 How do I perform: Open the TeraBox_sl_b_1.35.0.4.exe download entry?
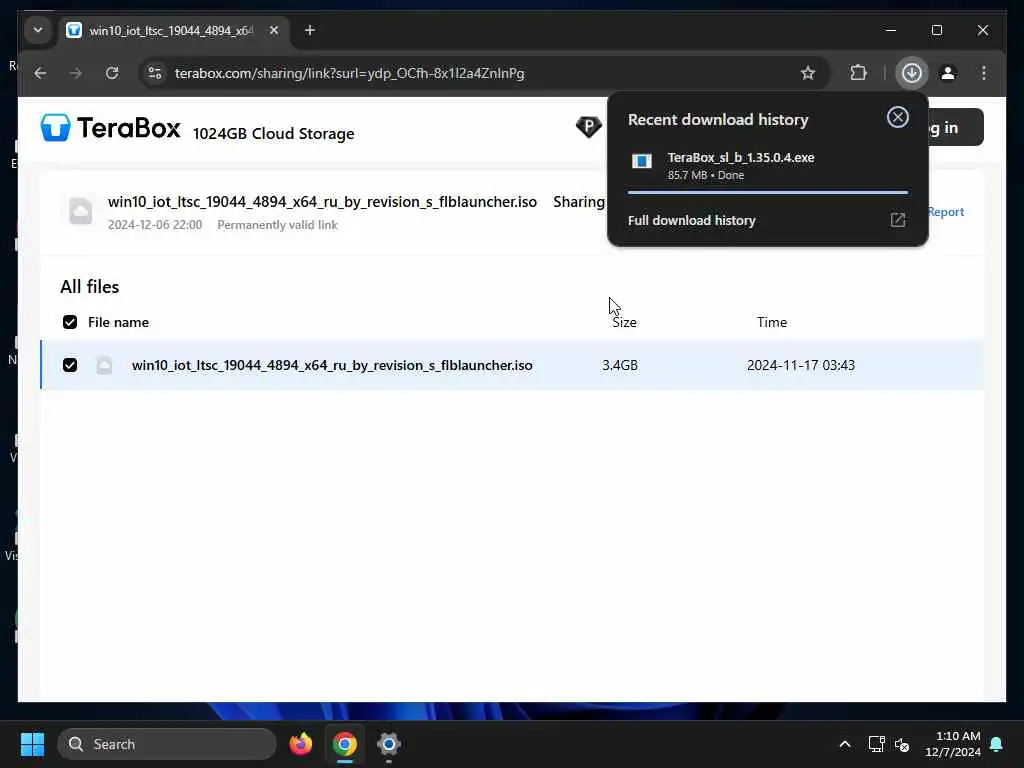click(767, 166)
